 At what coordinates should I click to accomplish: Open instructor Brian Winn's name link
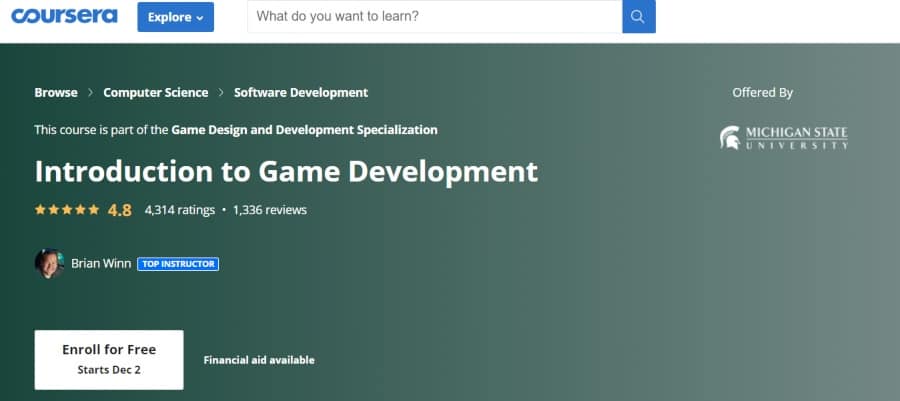point(101,264)
